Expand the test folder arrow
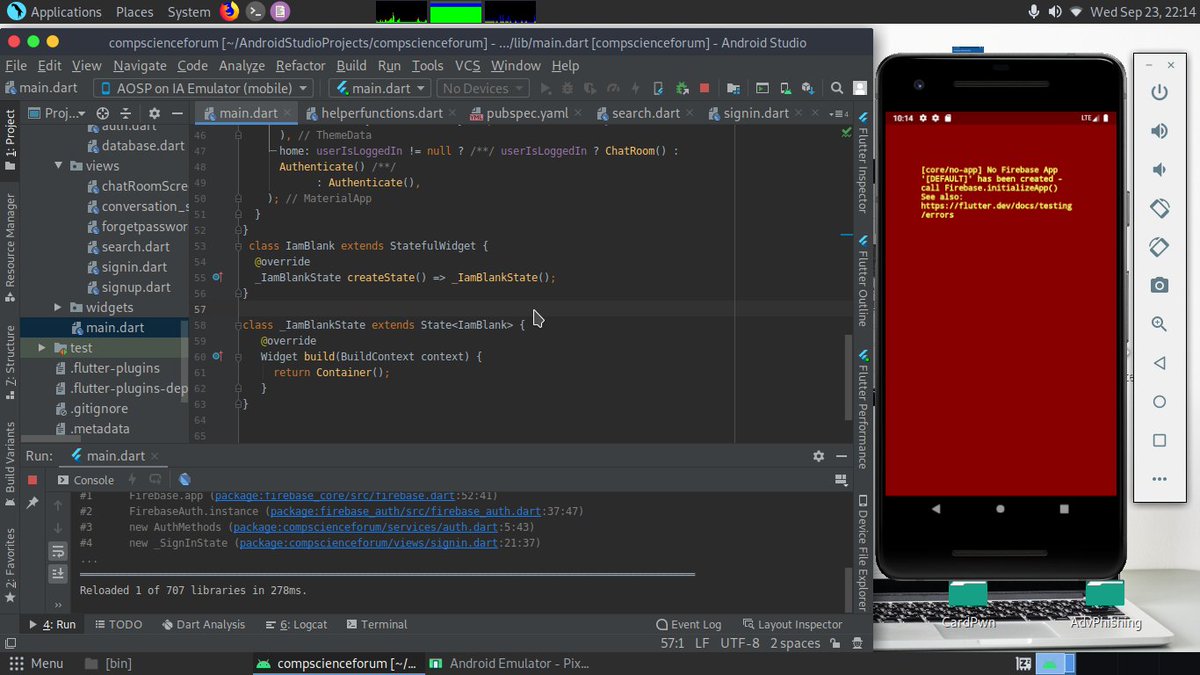1200x675 pixels. 42,348
